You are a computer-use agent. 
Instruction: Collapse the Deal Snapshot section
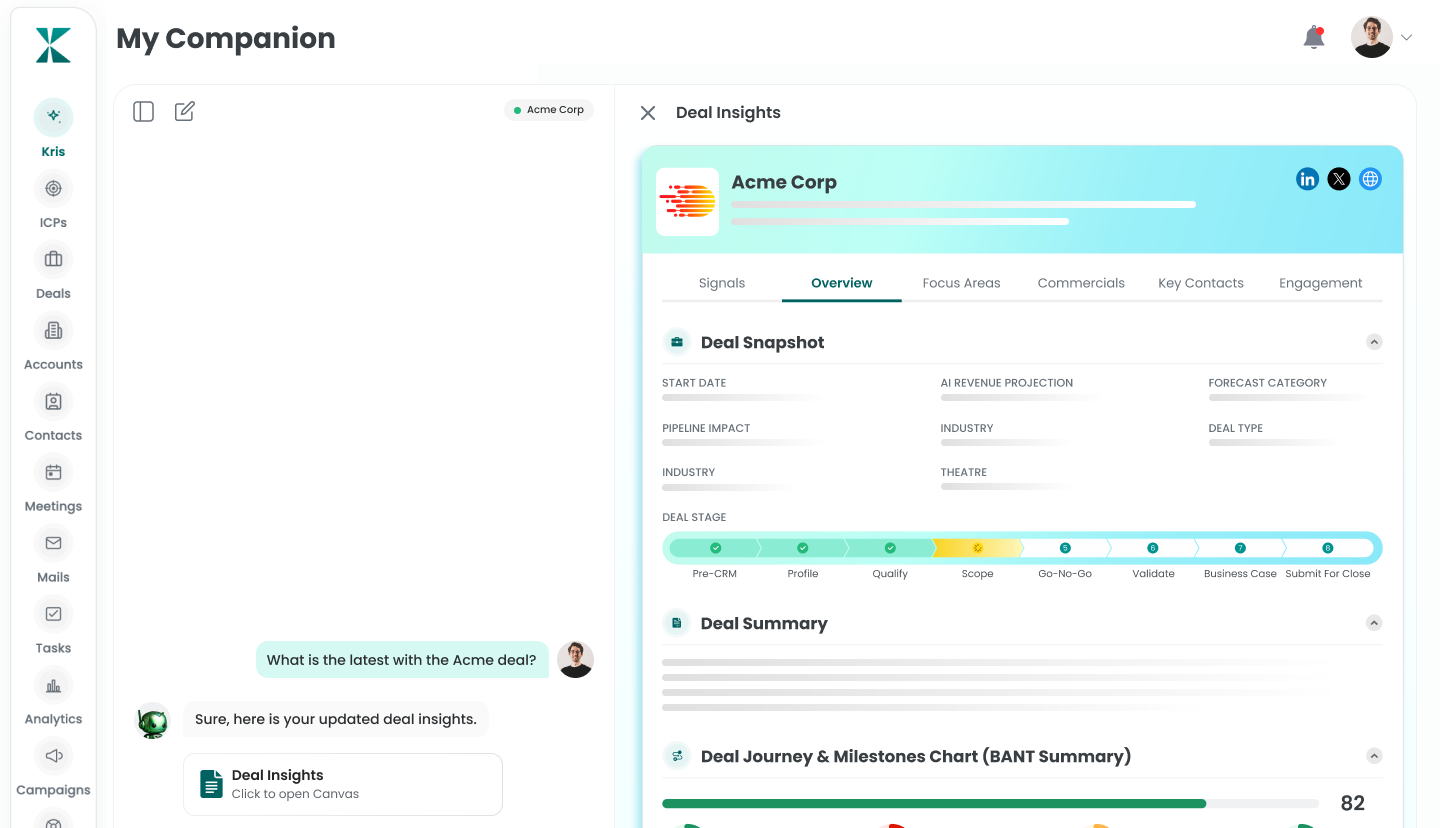click(x=1374, y=342)
